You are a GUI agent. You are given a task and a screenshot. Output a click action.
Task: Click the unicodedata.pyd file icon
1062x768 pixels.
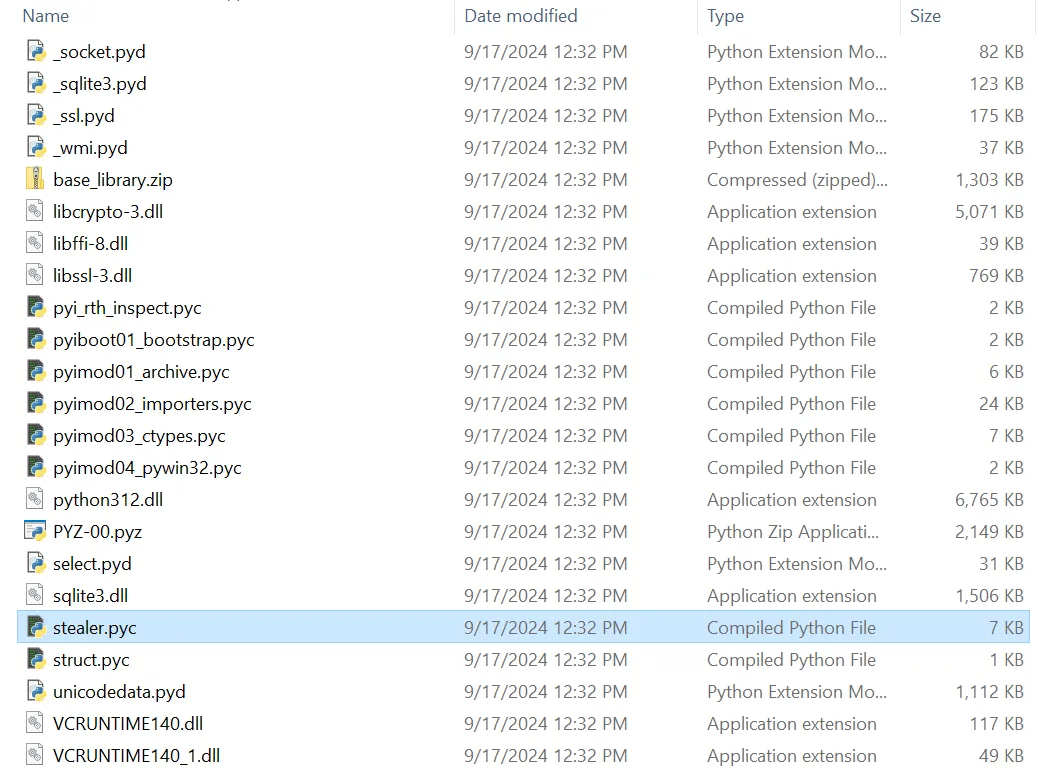point(35,691)
